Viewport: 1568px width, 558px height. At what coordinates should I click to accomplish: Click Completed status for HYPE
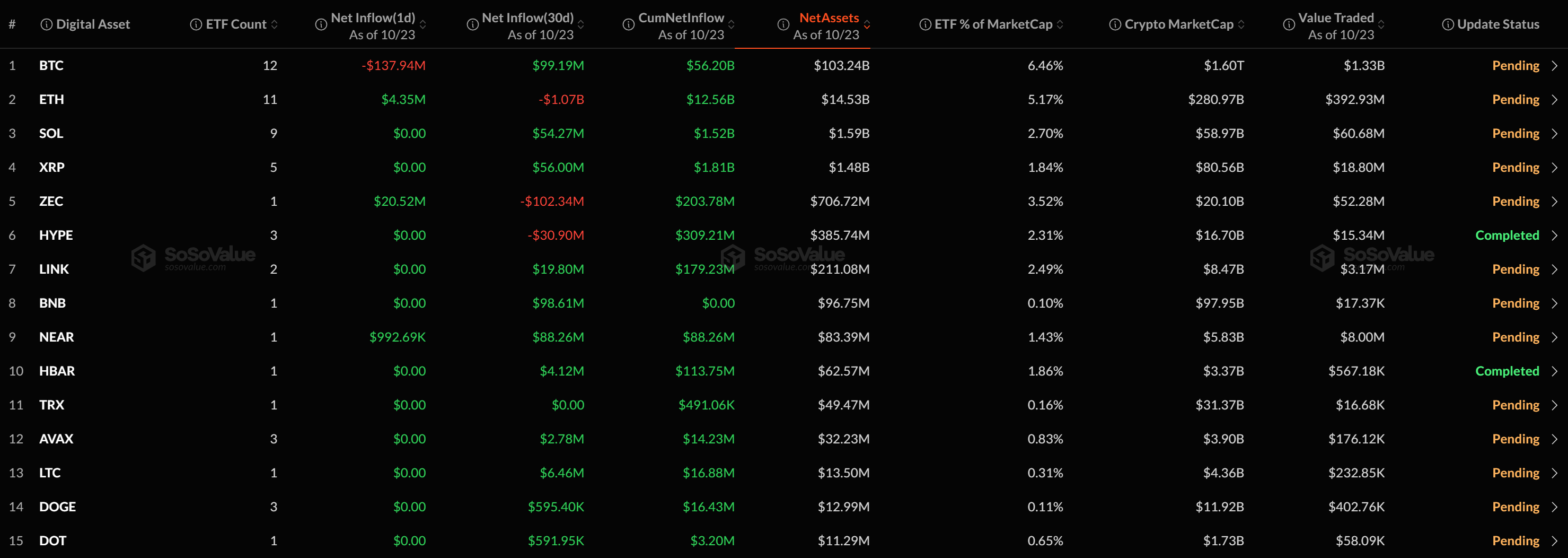(1507, 236)
